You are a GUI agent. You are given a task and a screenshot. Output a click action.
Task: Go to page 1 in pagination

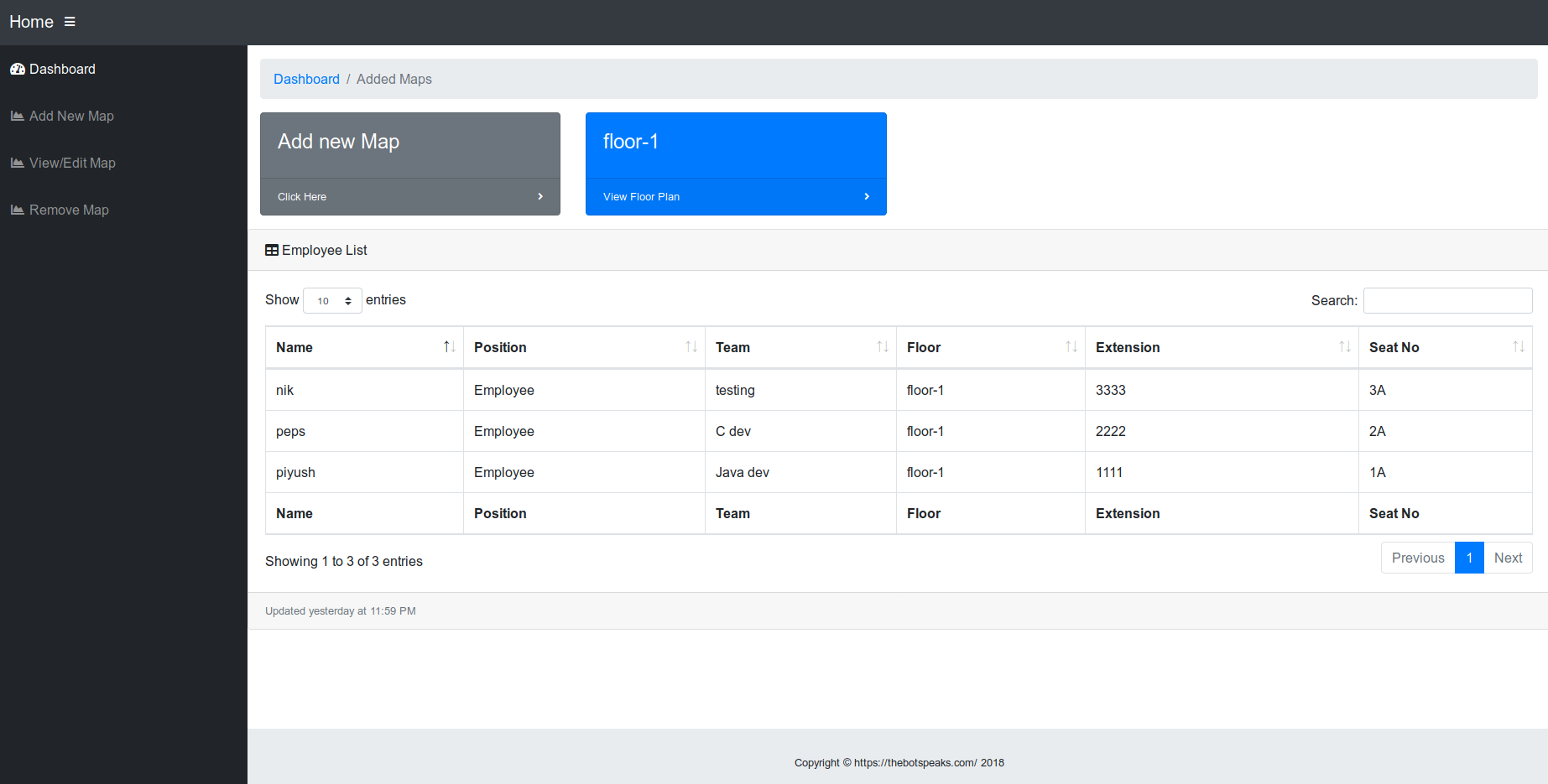[x=1469, y=558]
